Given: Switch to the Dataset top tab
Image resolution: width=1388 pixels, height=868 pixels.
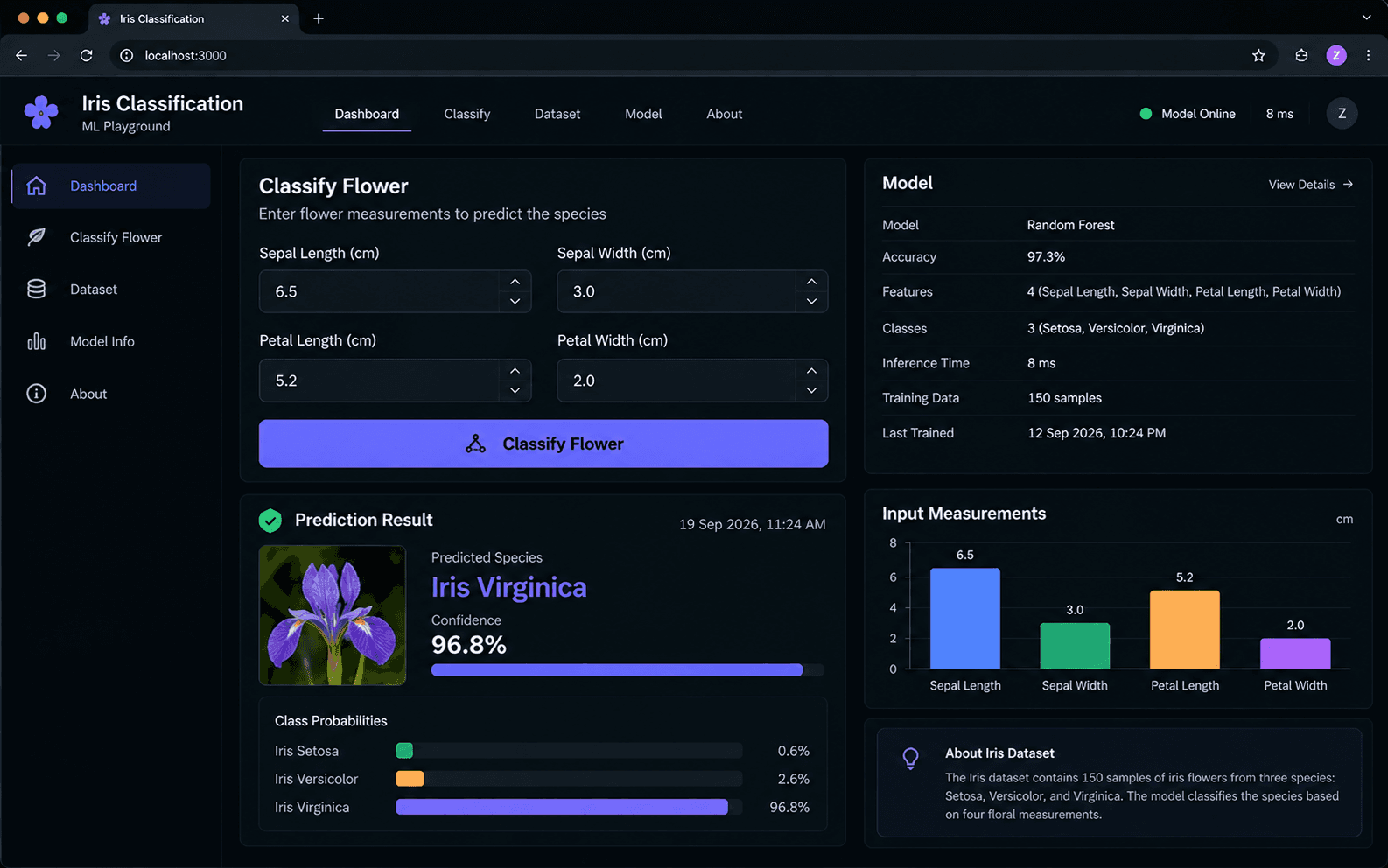Looking at the screenshot, I should (557, 114).
